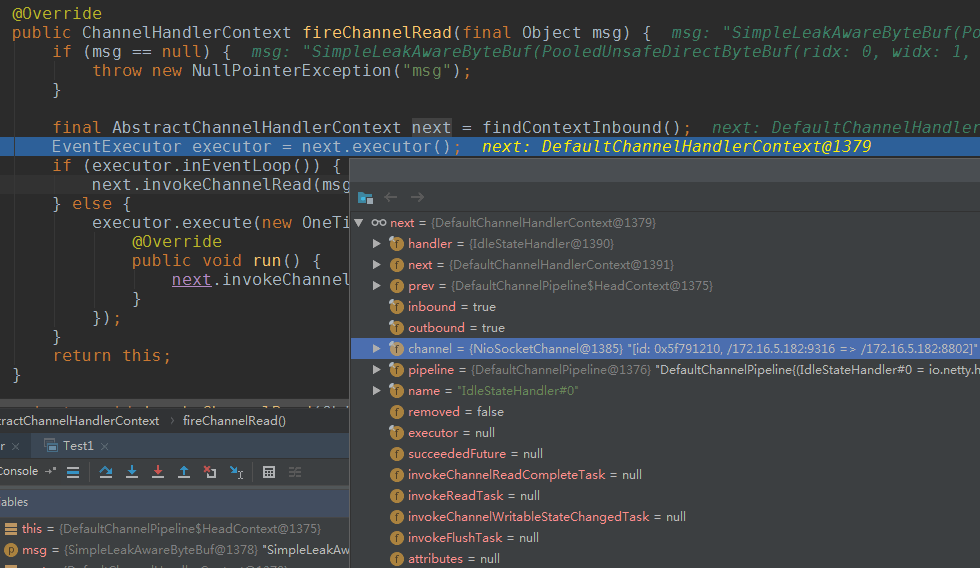Image resolution: width=980 pixels, height=568 pixels.
Task: Click the field icon beside handler
Action: click(x=396, y=244)
